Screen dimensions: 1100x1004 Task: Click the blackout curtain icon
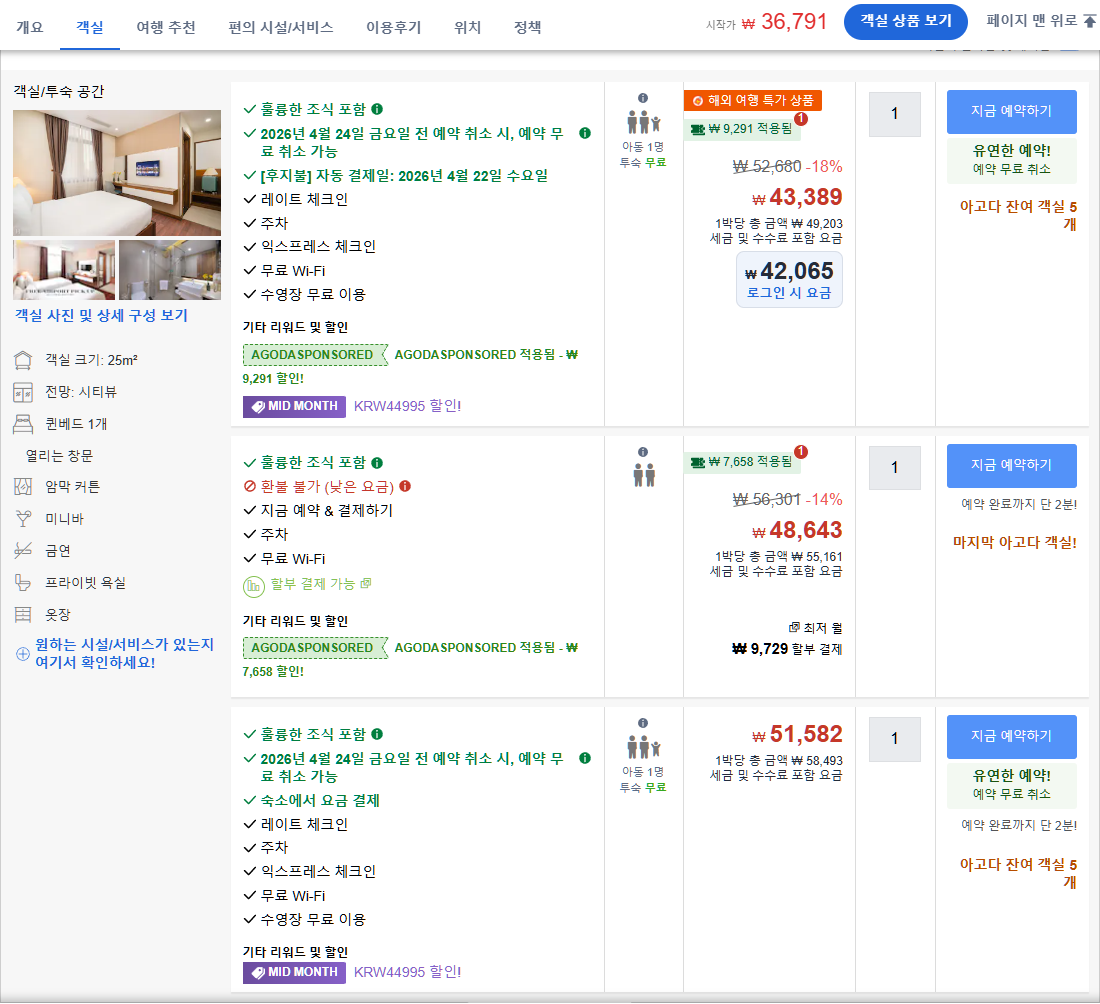point(23,487)
